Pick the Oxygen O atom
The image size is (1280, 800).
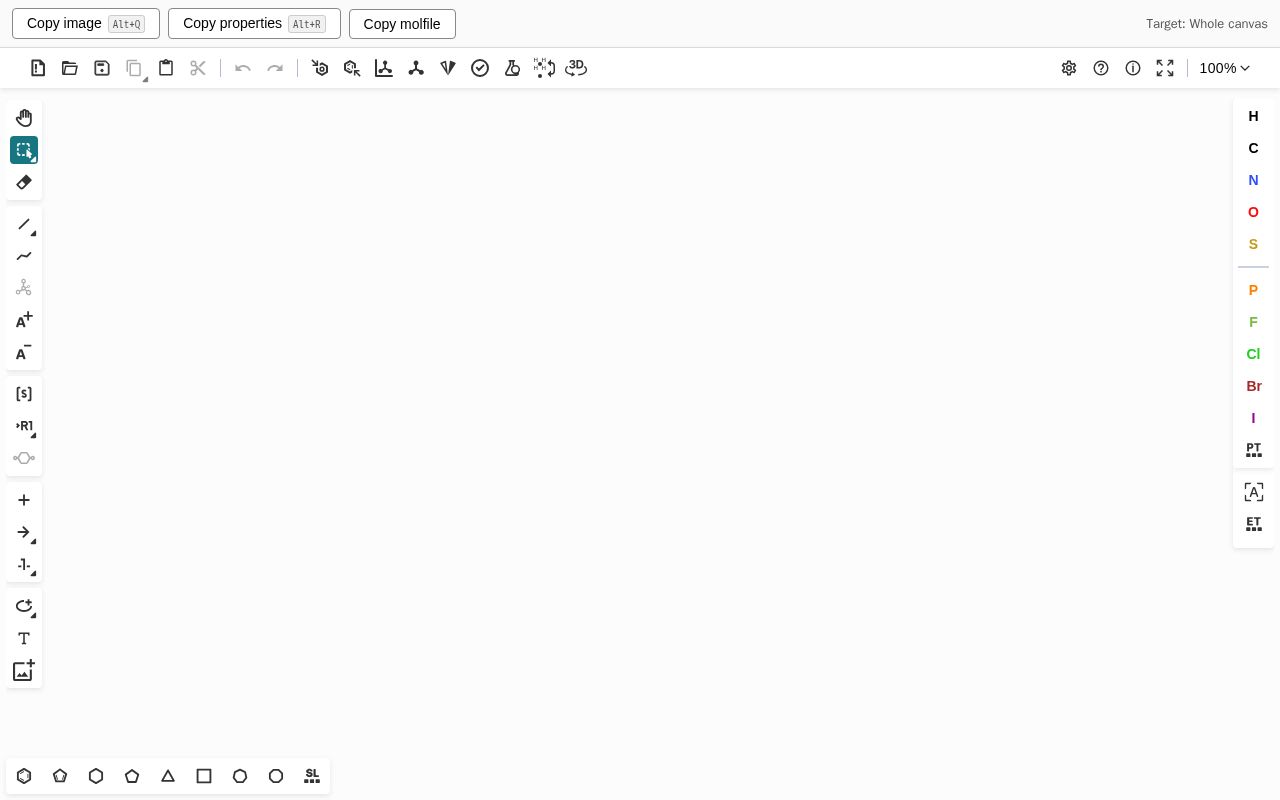pos(1253,212)
